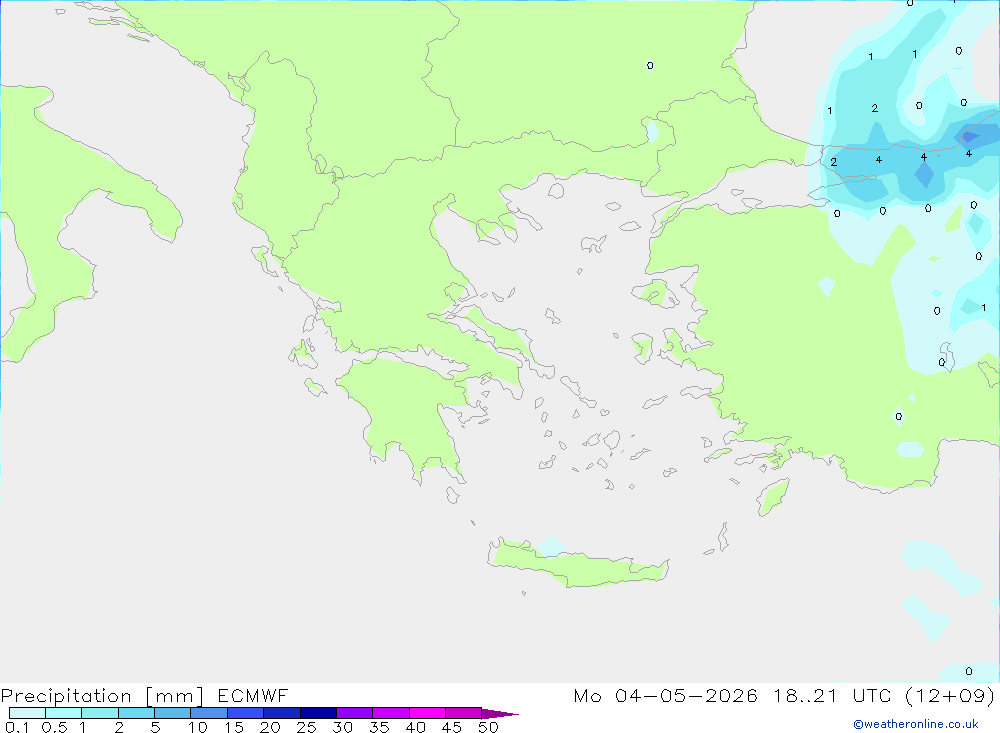This screenshot has height=733, width=1000.
Task: Select the 20–25 mm dark blue swatch
Action: pos(282,713)
